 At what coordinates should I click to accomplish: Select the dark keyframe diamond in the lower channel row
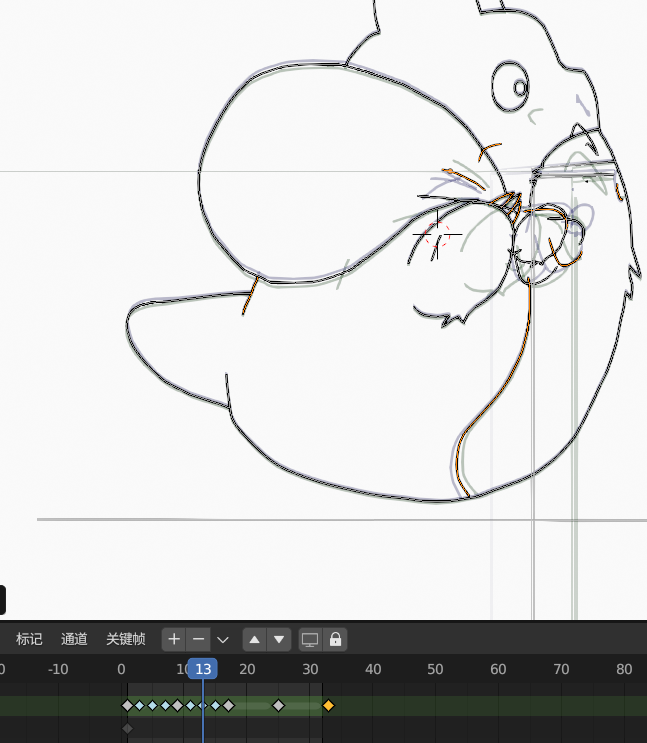[x=128, y=728]
